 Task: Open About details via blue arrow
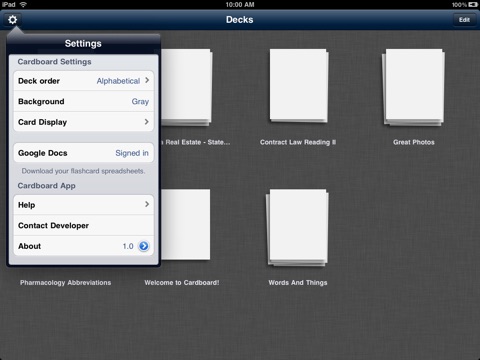(x=144, y=246)
